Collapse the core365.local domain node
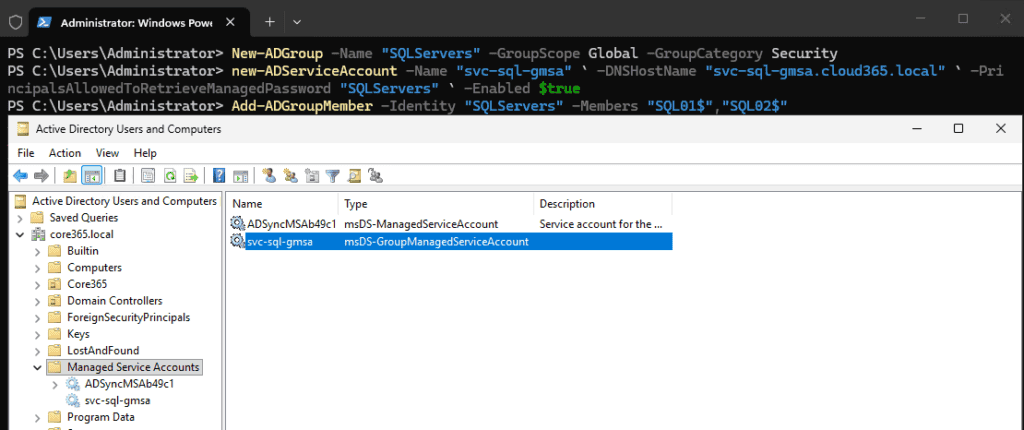 pyautogui.click(x=20, y=234)
